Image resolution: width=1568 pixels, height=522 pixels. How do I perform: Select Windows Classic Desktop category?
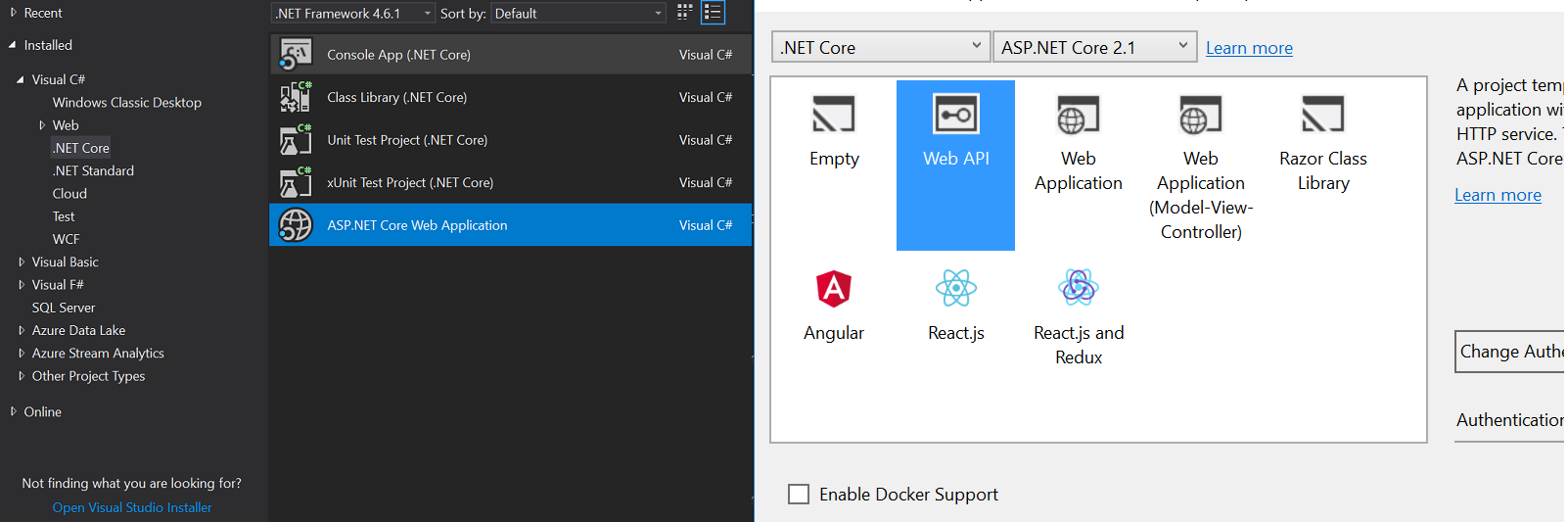point(127,102)
